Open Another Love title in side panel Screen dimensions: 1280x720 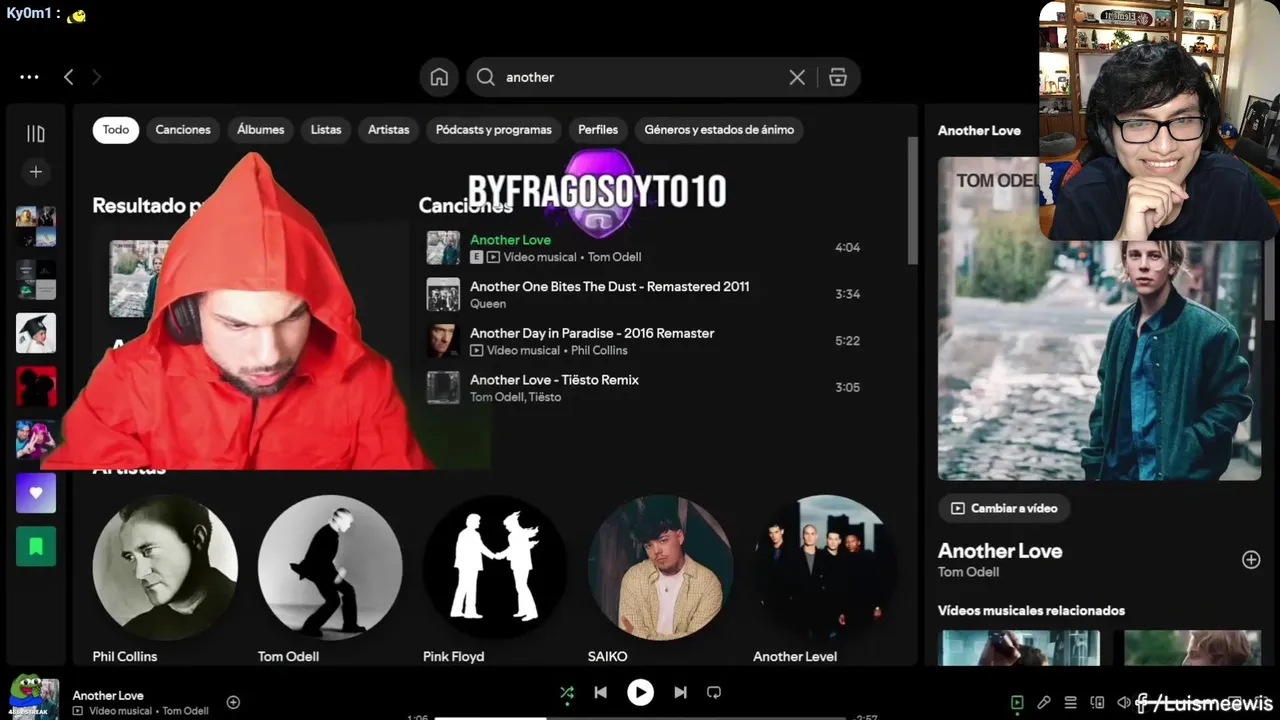pos(1000,551)
